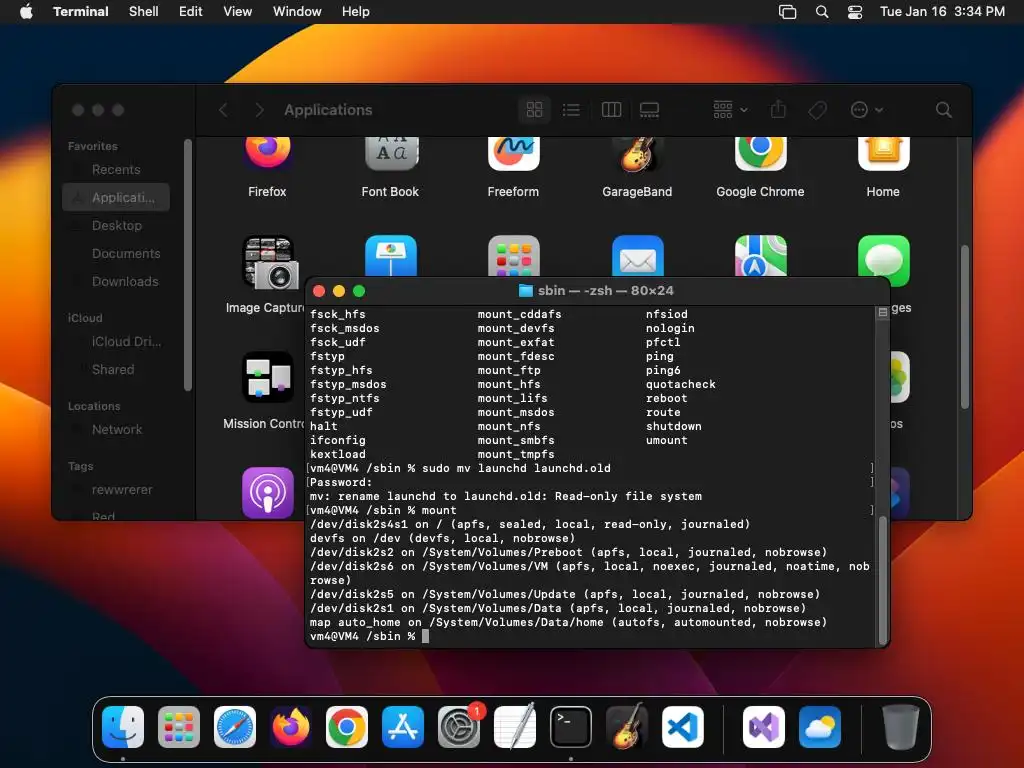Open Control Center in menu bar
The width and height of the screenshot is (1024, 768).
855,12
